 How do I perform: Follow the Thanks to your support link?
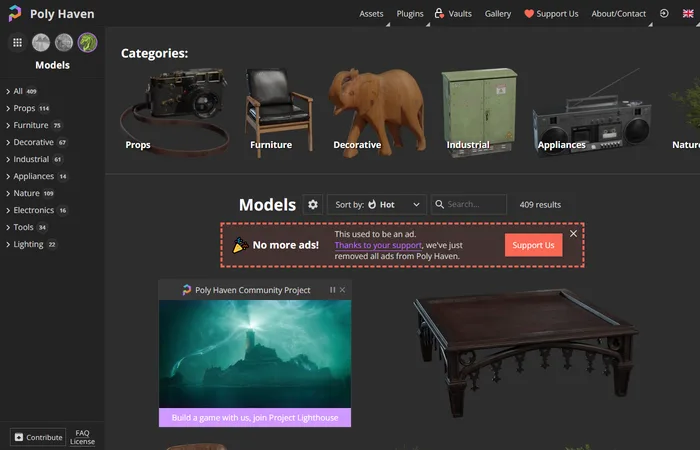click(376, 245)
